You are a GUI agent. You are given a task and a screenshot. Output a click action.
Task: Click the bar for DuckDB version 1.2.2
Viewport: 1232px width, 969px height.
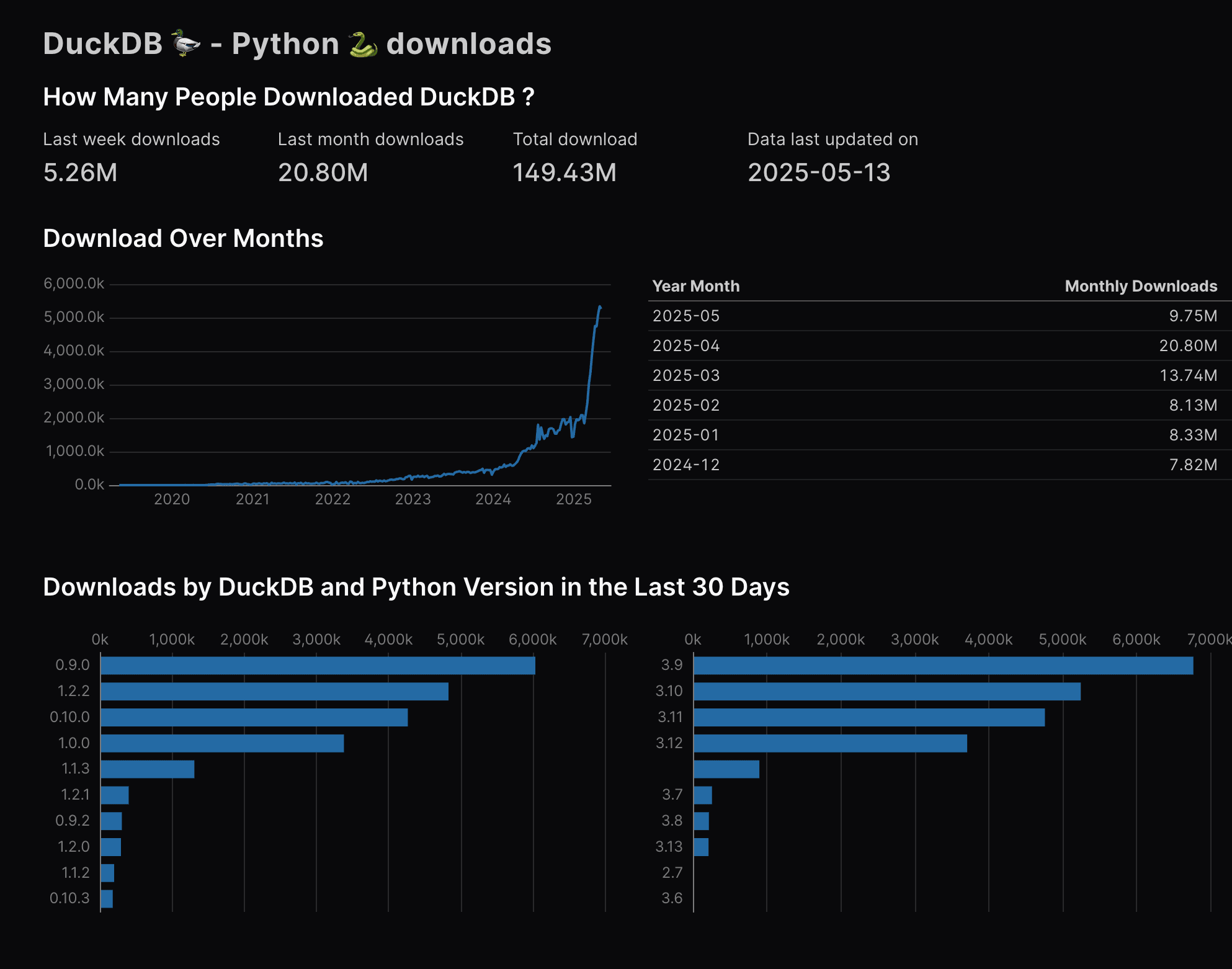coord(274,692)
